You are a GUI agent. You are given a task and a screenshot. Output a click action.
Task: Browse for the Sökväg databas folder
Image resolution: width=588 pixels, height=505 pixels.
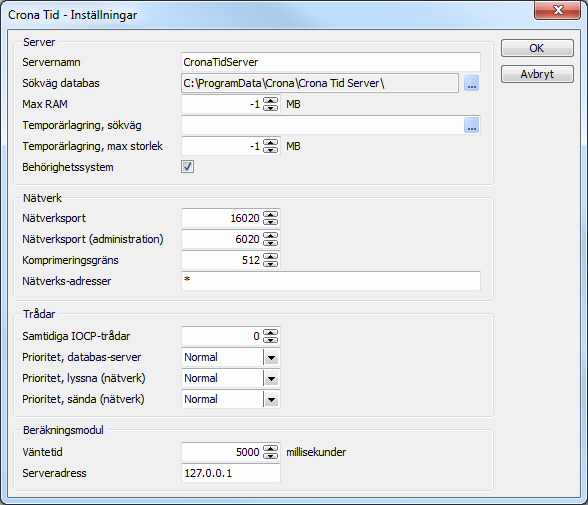pyautogui.click(x=471, y=83)
